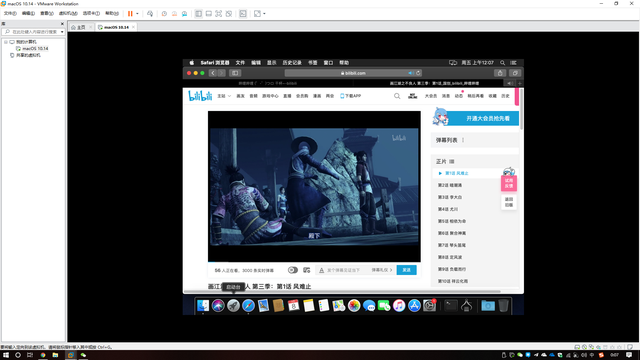Open the VMware 选项卡 menu
Viewport: 640px width, 360px height.
pos(91,13)
